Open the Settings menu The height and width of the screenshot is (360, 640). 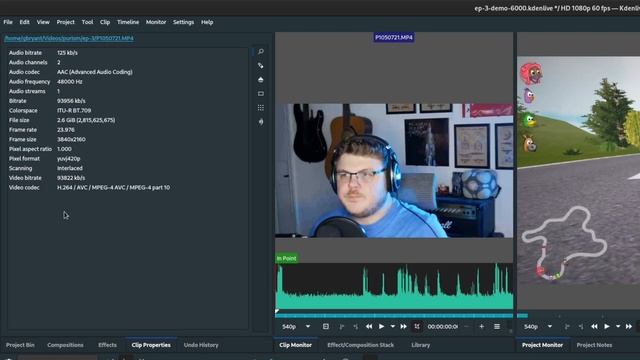(183, 22)
